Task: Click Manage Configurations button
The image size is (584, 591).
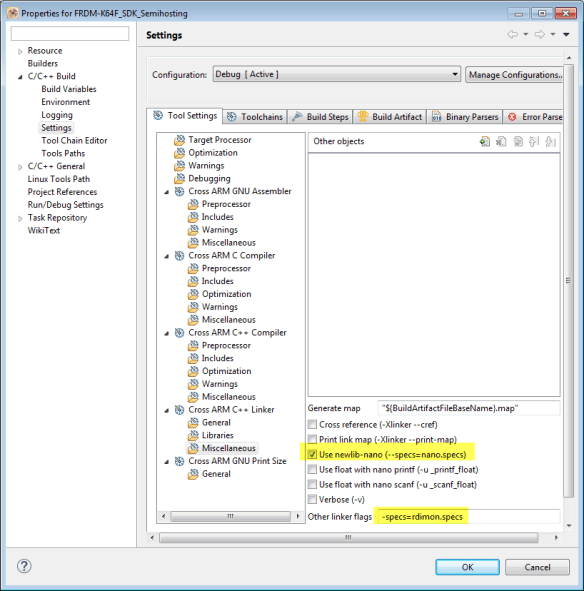Action: pyautogui.click(x=514, y=75)
